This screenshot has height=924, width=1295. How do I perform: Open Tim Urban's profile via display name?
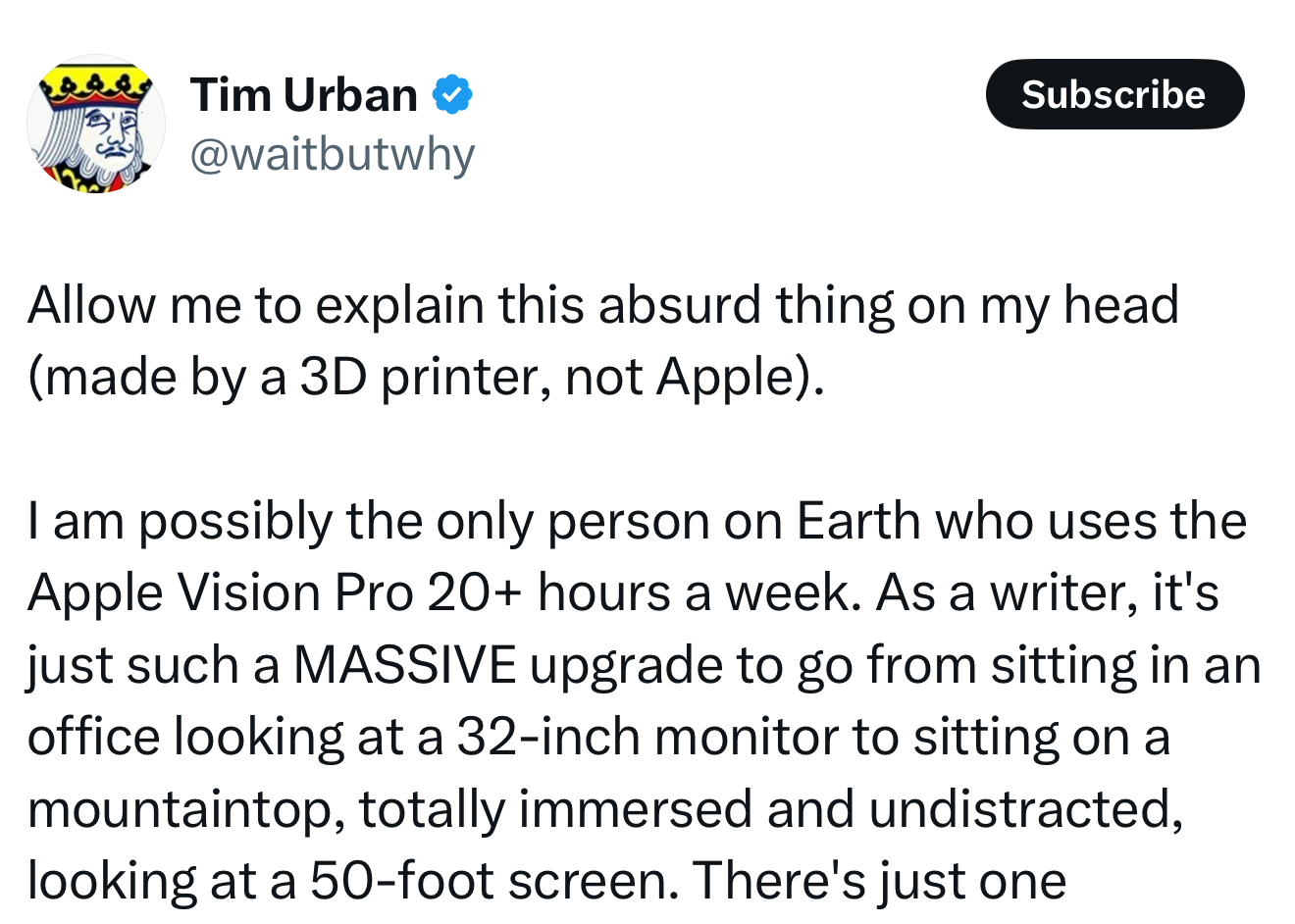[x=304, y=95]
